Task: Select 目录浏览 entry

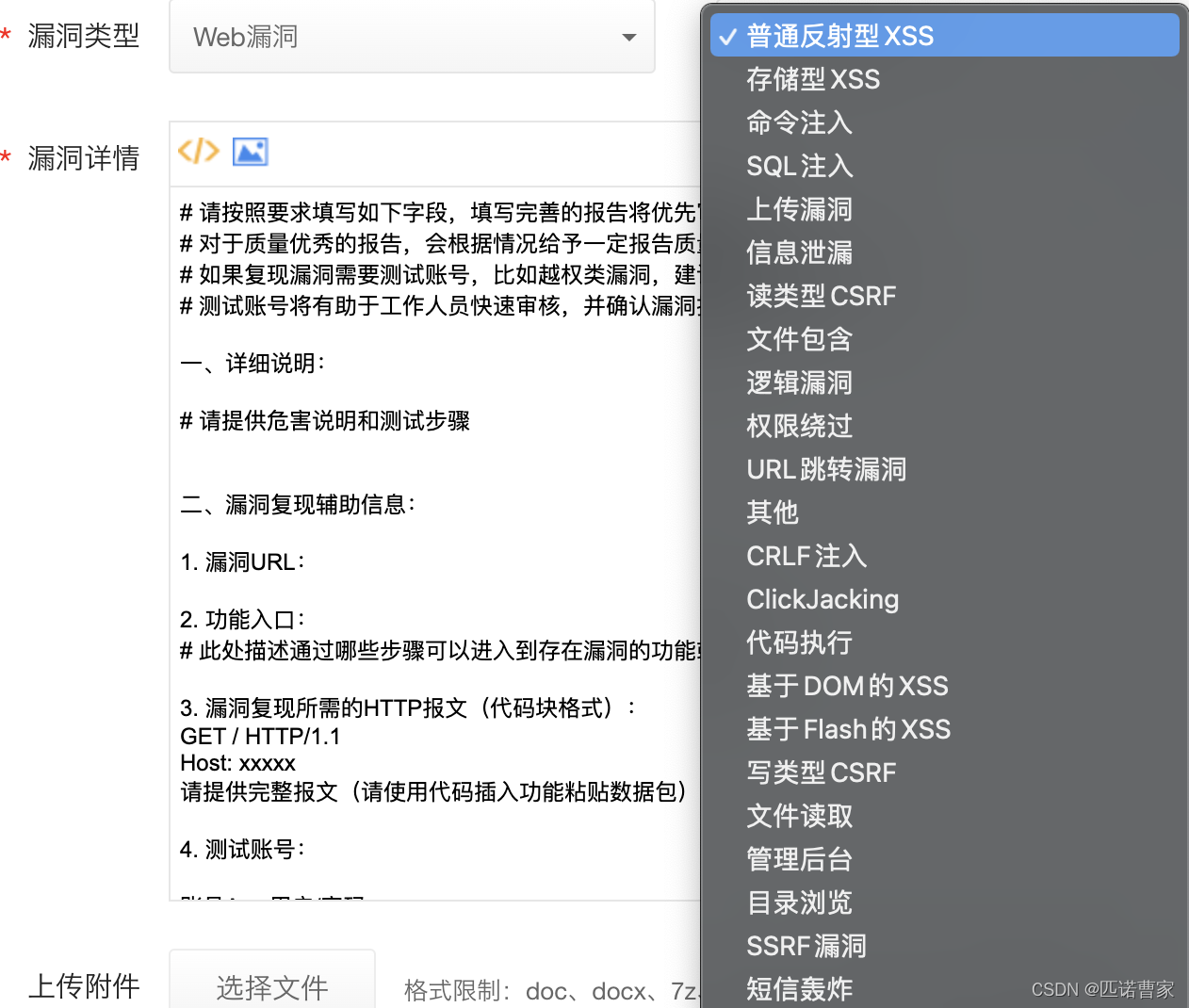Action: tap(944, 902)
